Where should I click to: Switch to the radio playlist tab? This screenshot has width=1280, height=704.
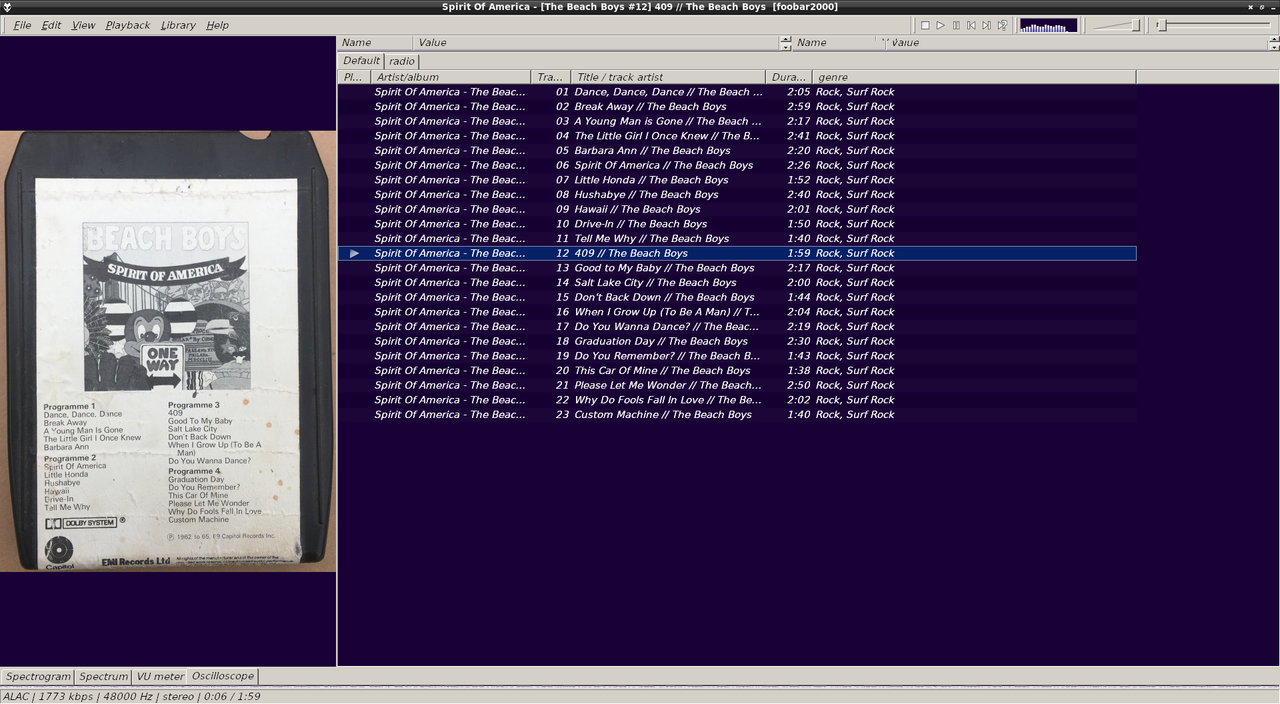(x=402, y=61)
